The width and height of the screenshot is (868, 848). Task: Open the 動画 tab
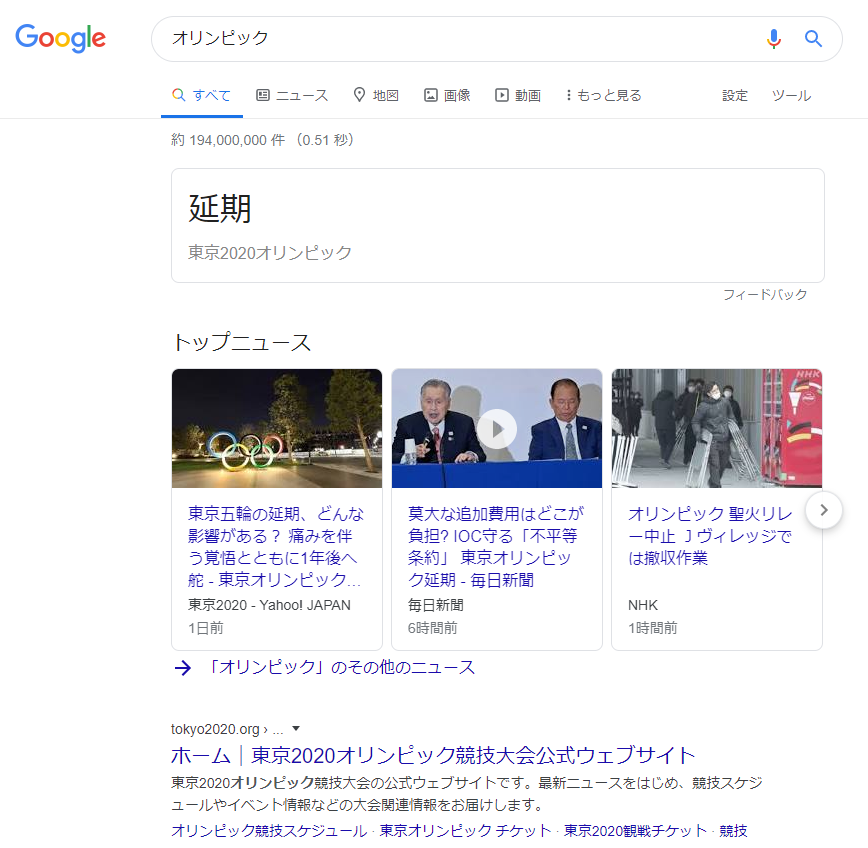click(518, 95)
